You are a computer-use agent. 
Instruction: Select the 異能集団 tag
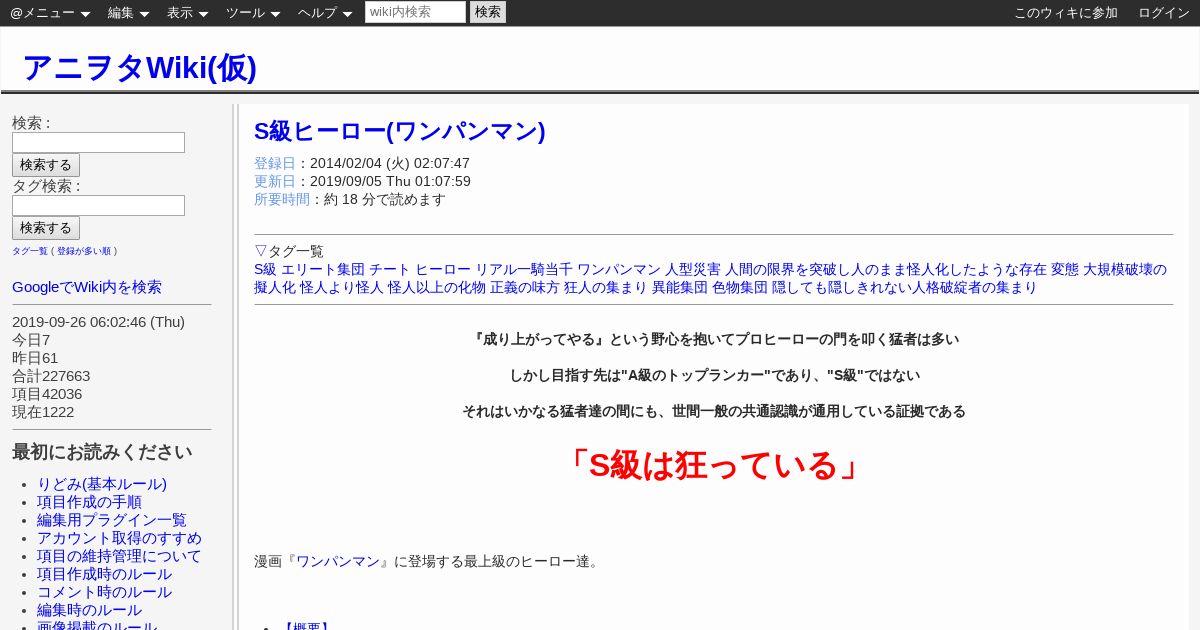680,287
